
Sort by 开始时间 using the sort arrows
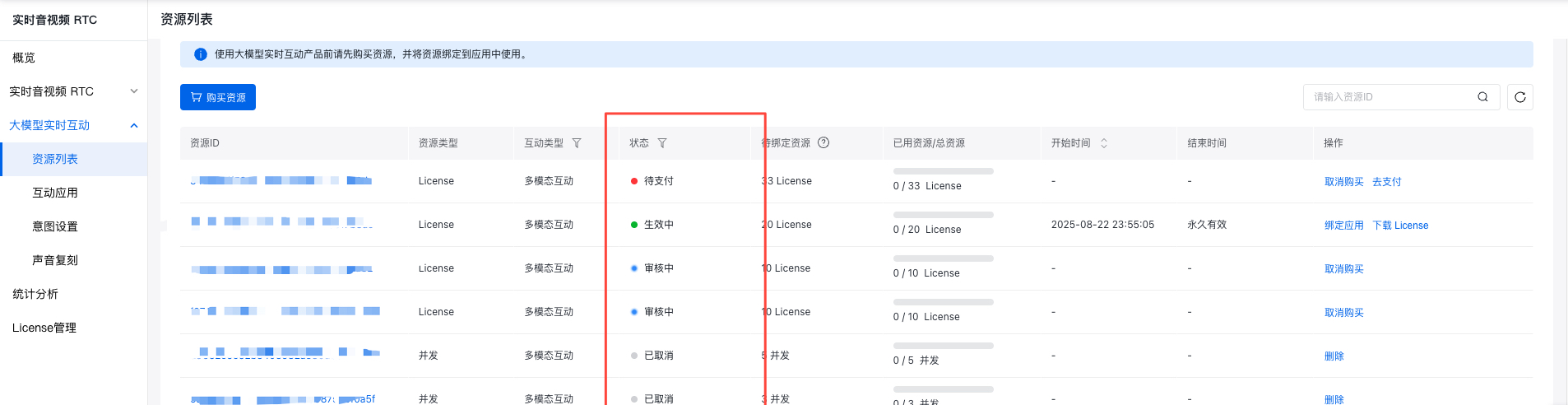pyautogui.click(x=1104, y=143)
